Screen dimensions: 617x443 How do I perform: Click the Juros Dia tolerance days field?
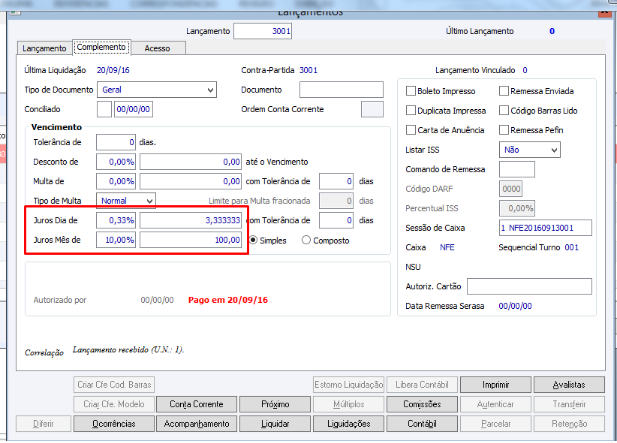point(336,220)
